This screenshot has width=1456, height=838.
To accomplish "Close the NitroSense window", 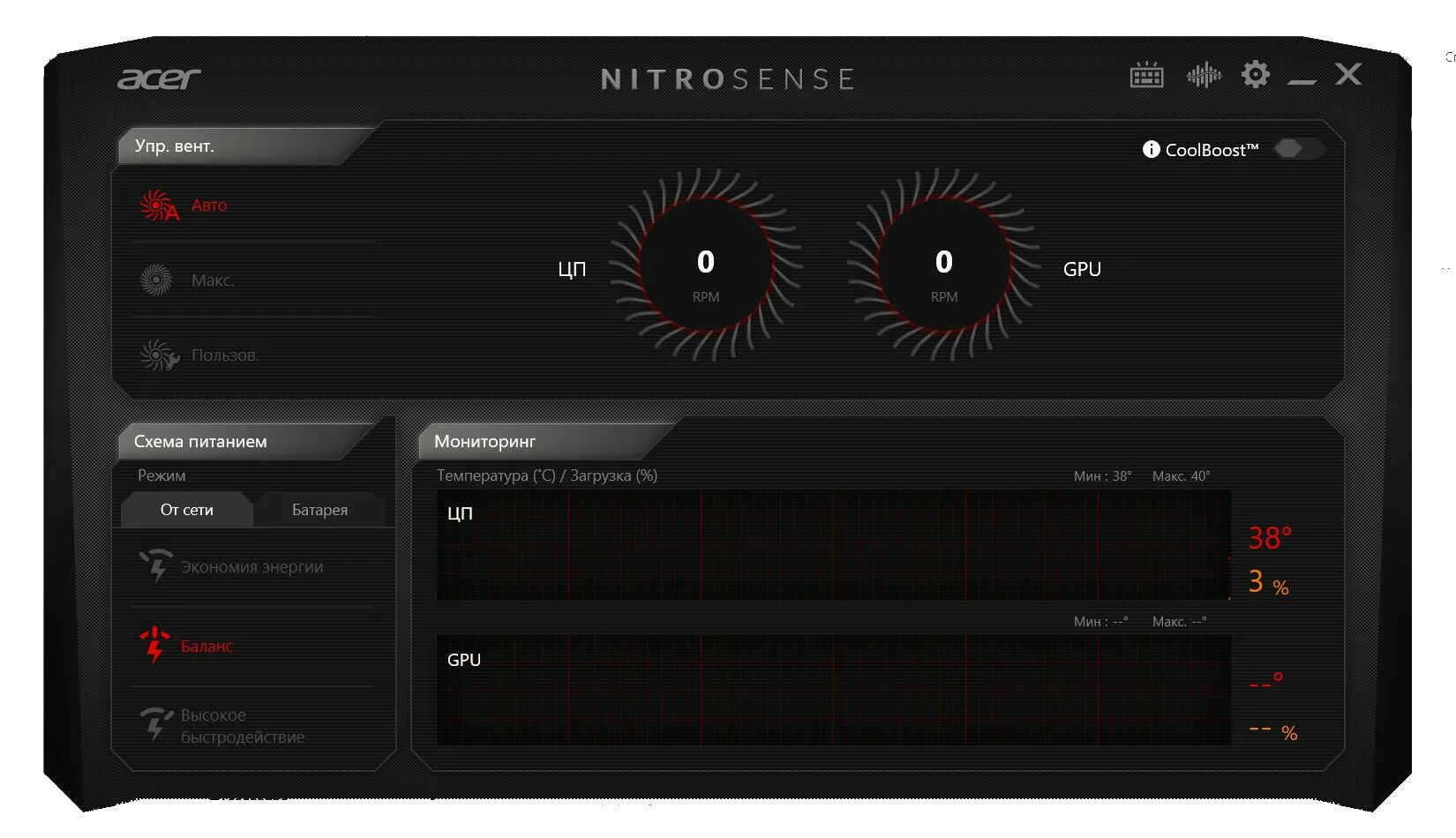I will click(1348, 74).
